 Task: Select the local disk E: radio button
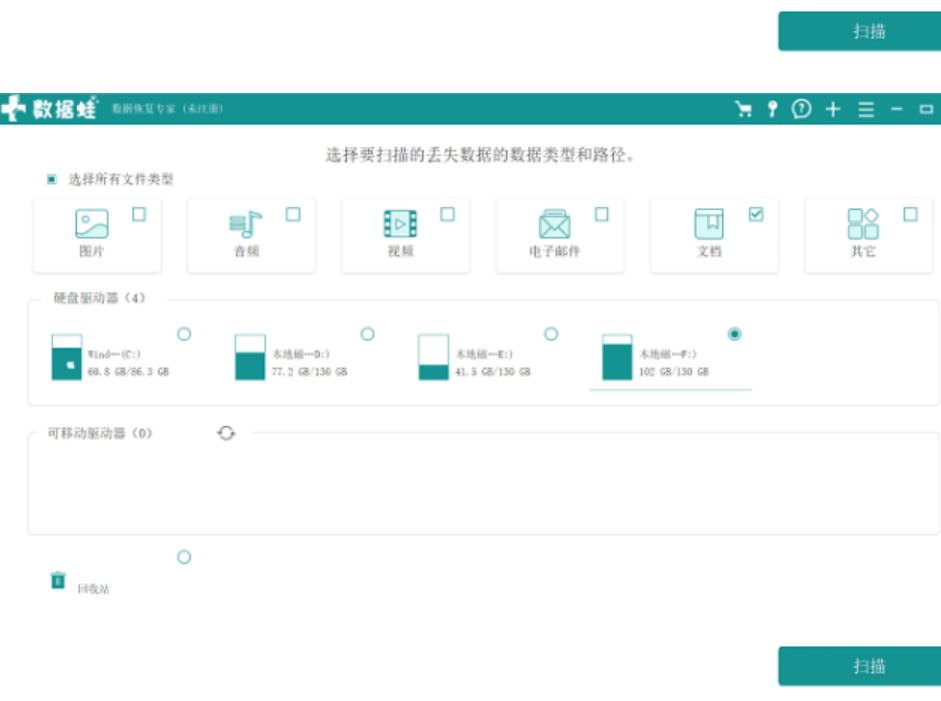tap(551, 334)
